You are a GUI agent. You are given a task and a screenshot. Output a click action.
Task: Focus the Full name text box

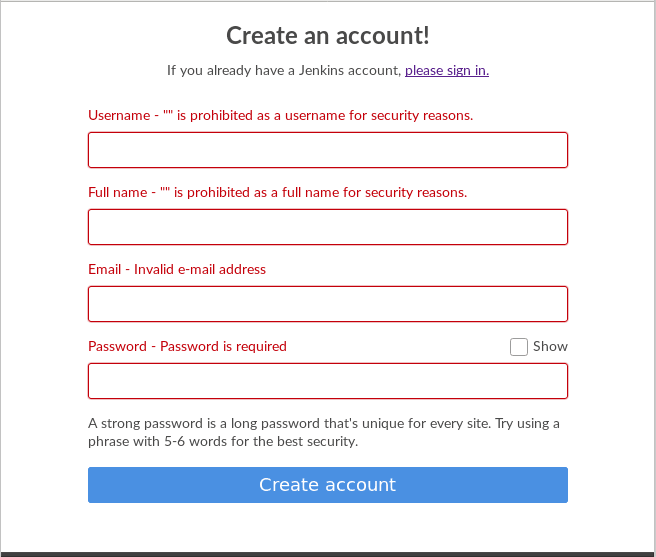(x=328, y=227)
